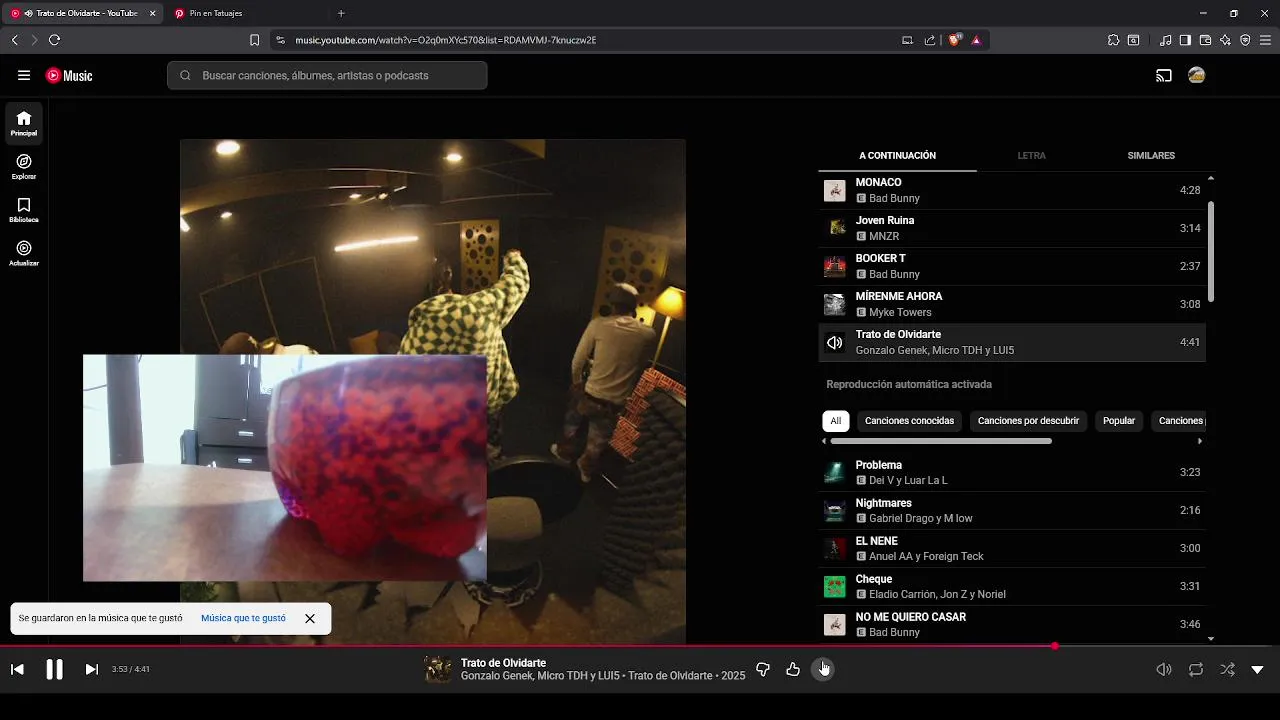Image resolution: width=1280 pixels, height=720 pixels.
Task: Toggle the browser sidebar panel
Action: pos(1185,40)
